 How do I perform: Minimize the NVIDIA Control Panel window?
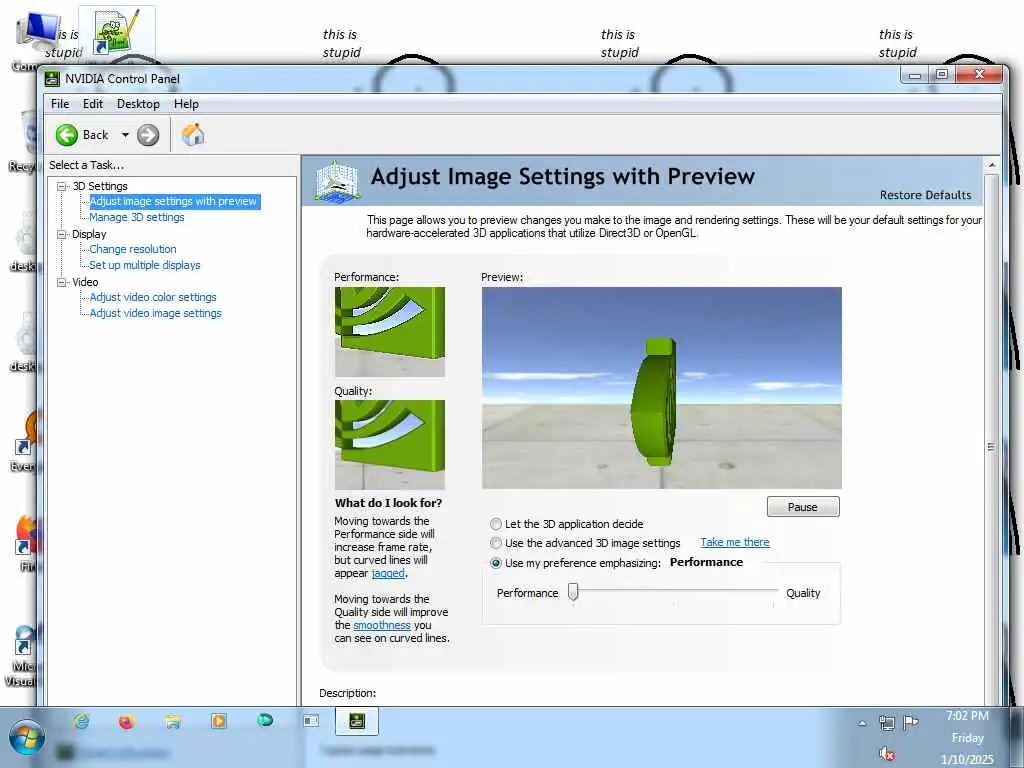(x=916, y=75)
